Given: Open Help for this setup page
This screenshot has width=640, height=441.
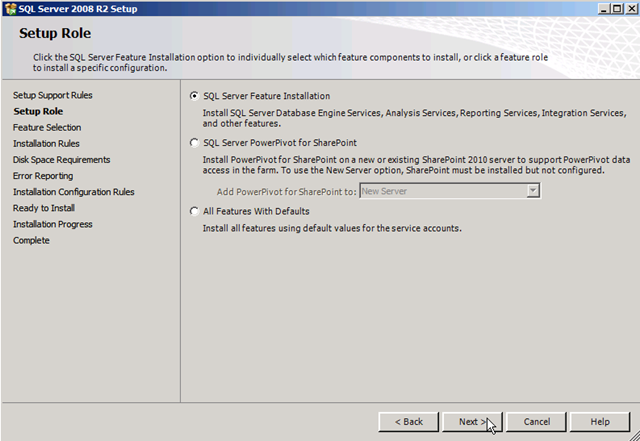Looking at the screenshot, I should coord(600,421).
